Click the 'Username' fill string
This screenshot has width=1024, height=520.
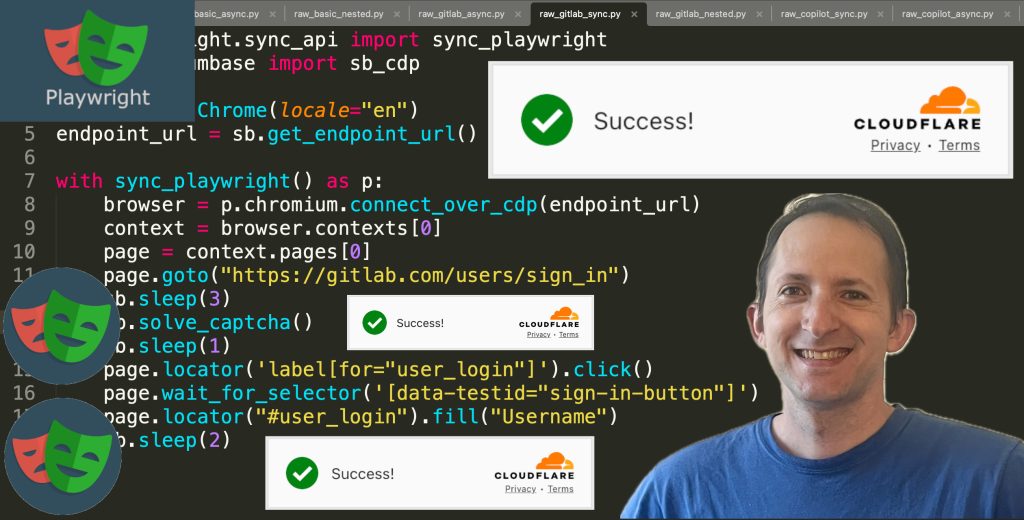[547, 416]
